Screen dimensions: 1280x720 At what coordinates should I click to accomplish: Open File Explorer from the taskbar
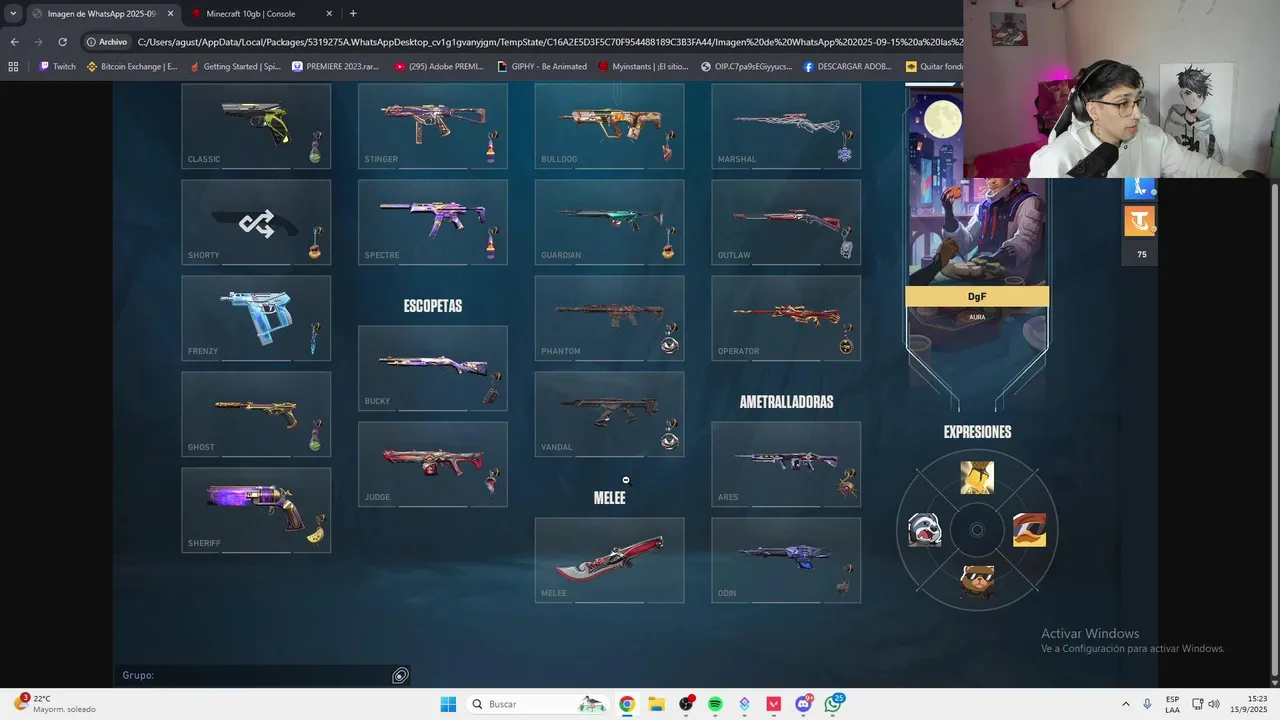(656, 704)
